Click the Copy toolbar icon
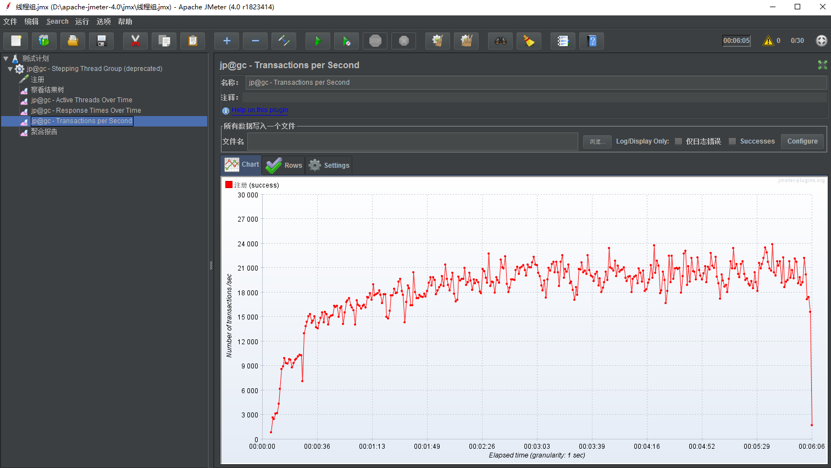Viewport: 831px width, 469px height. point(164,41)
